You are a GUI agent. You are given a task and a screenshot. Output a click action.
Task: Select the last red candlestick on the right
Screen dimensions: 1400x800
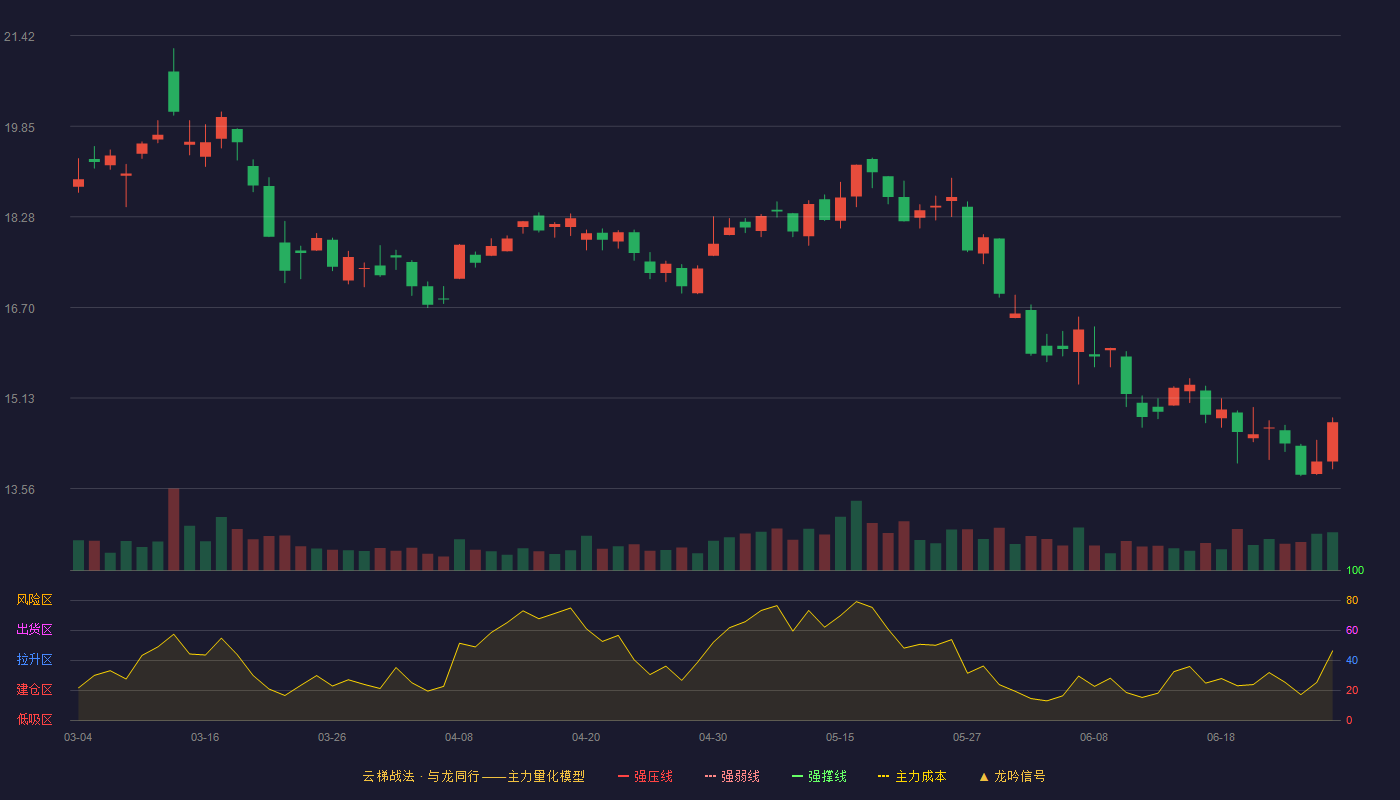pyautogui.click(x=1333, y=442)
